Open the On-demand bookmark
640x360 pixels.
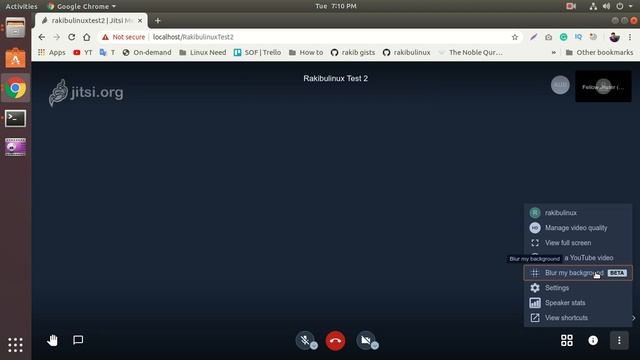[147, 52]
